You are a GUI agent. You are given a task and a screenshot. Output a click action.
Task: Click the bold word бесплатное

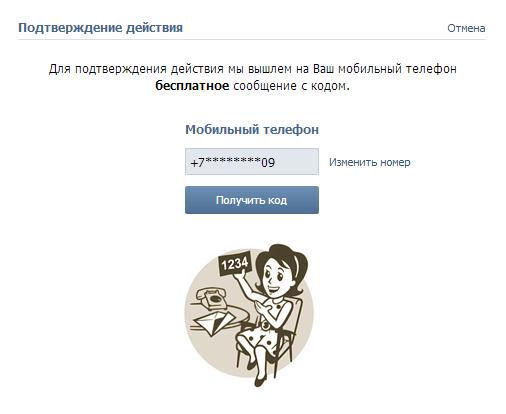point(192,86)
